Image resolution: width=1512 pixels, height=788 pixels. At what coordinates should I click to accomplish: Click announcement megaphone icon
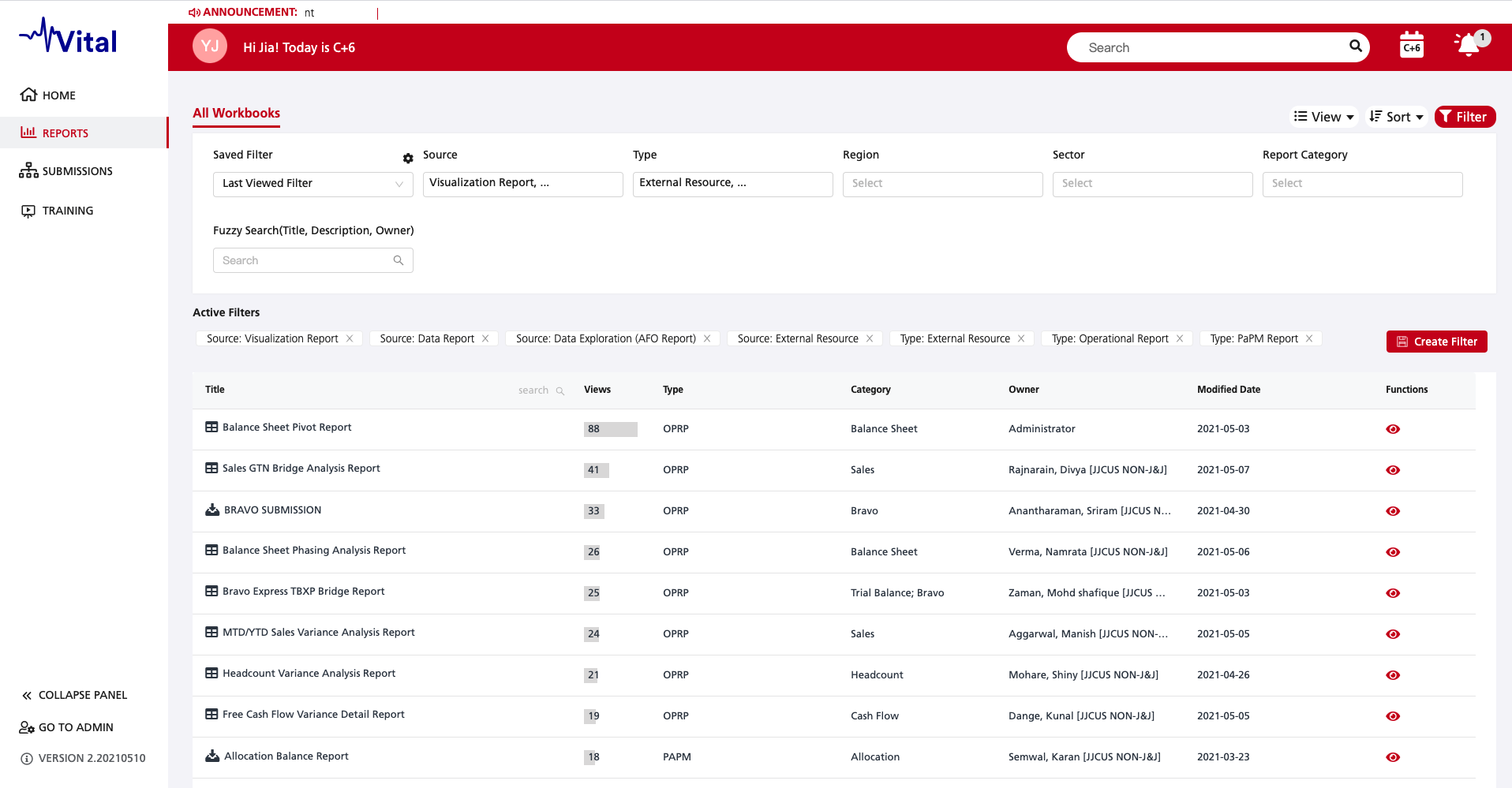click(194, 13)
